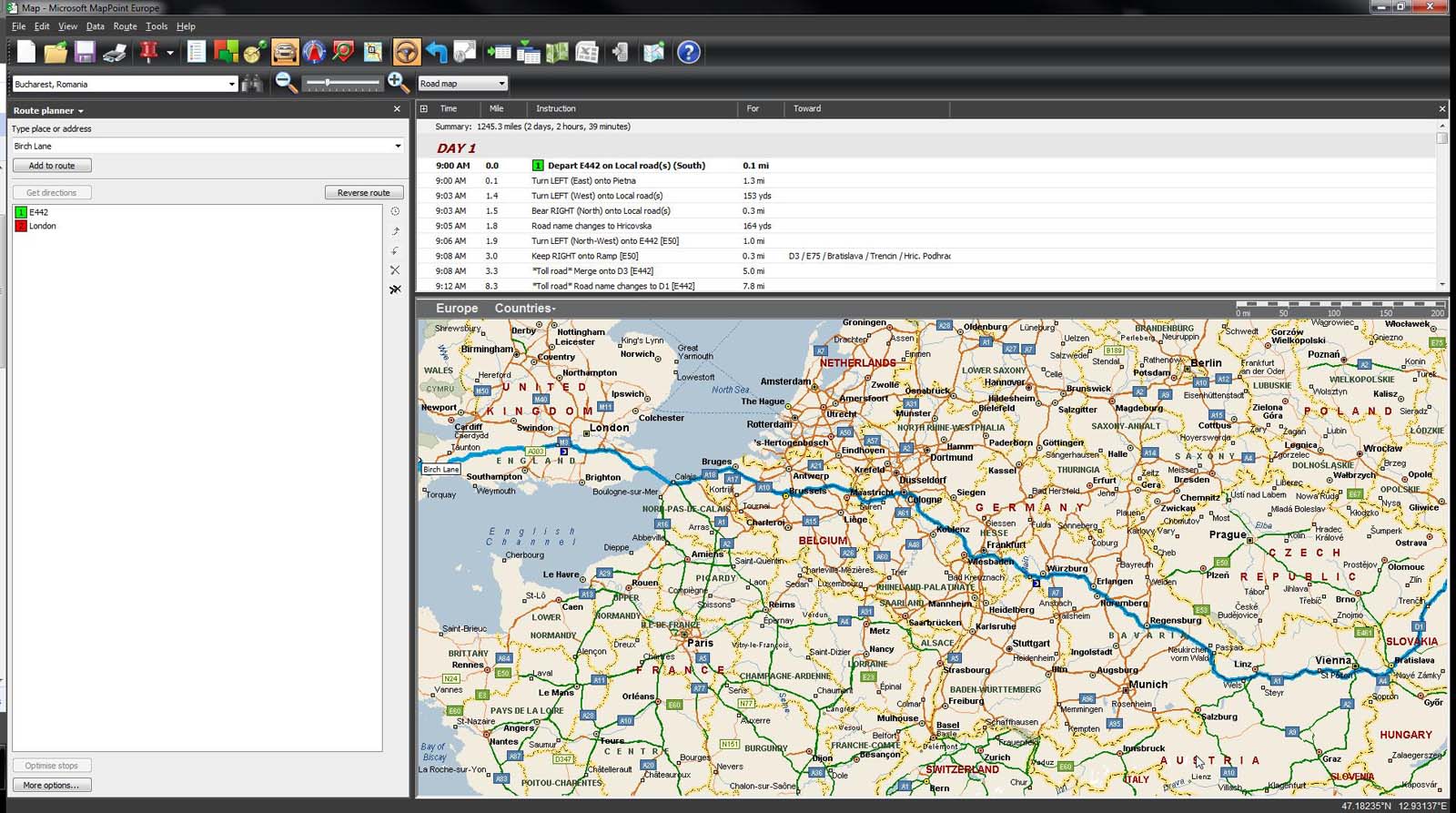The image size is (1456, 813).
Task: Click the grey mobile device icon
Action: click(x=620, y=52)
